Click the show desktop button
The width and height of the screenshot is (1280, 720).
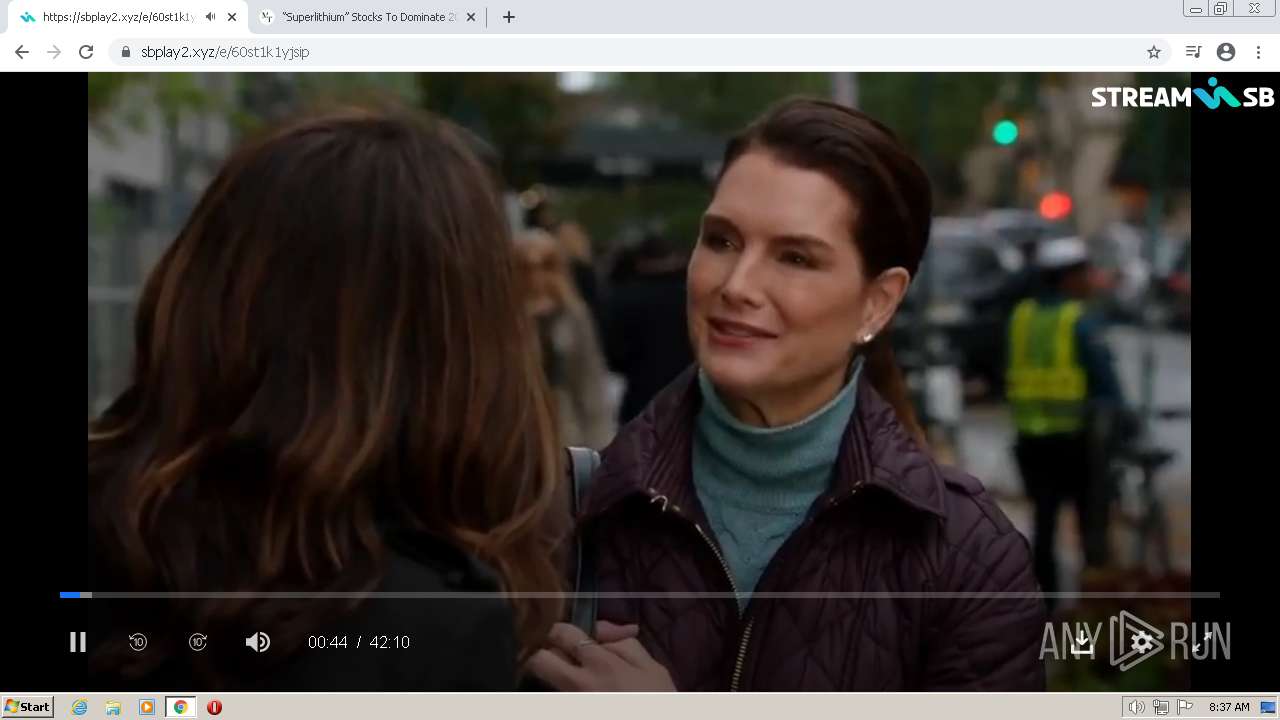[1268, 707]
